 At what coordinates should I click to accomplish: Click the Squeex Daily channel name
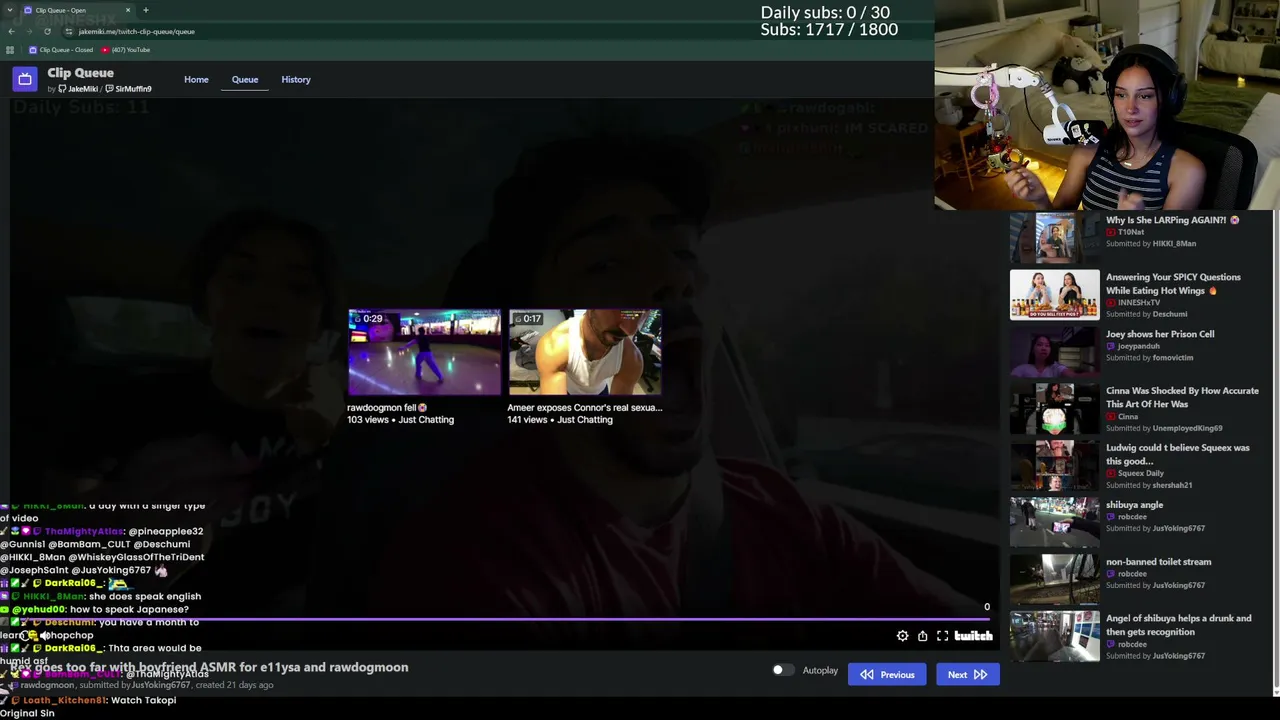coord(1141,473)
